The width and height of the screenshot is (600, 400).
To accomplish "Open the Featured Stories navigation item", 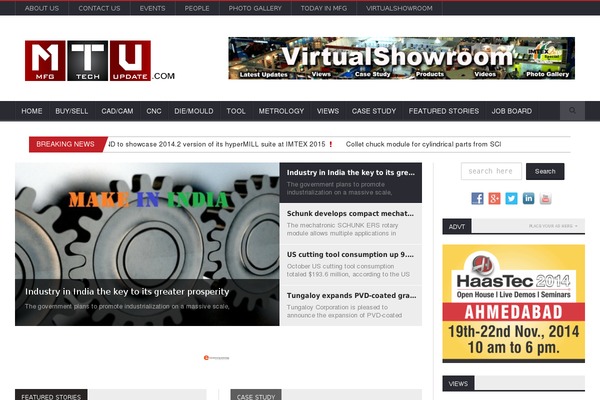I will click(x=443, y=111).
